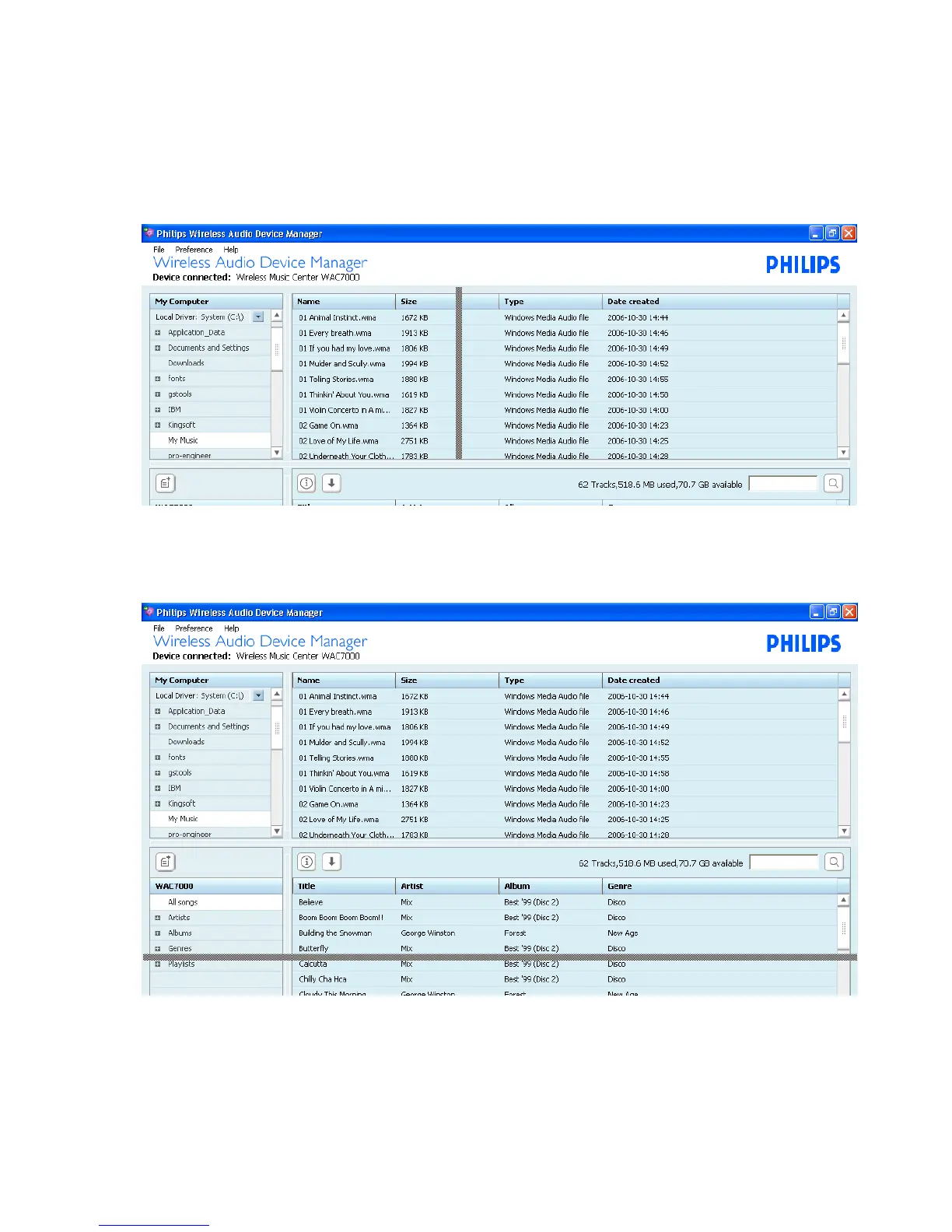
Task: Click the PHILIPS logo in the lower window
Action: click(803, 643)
